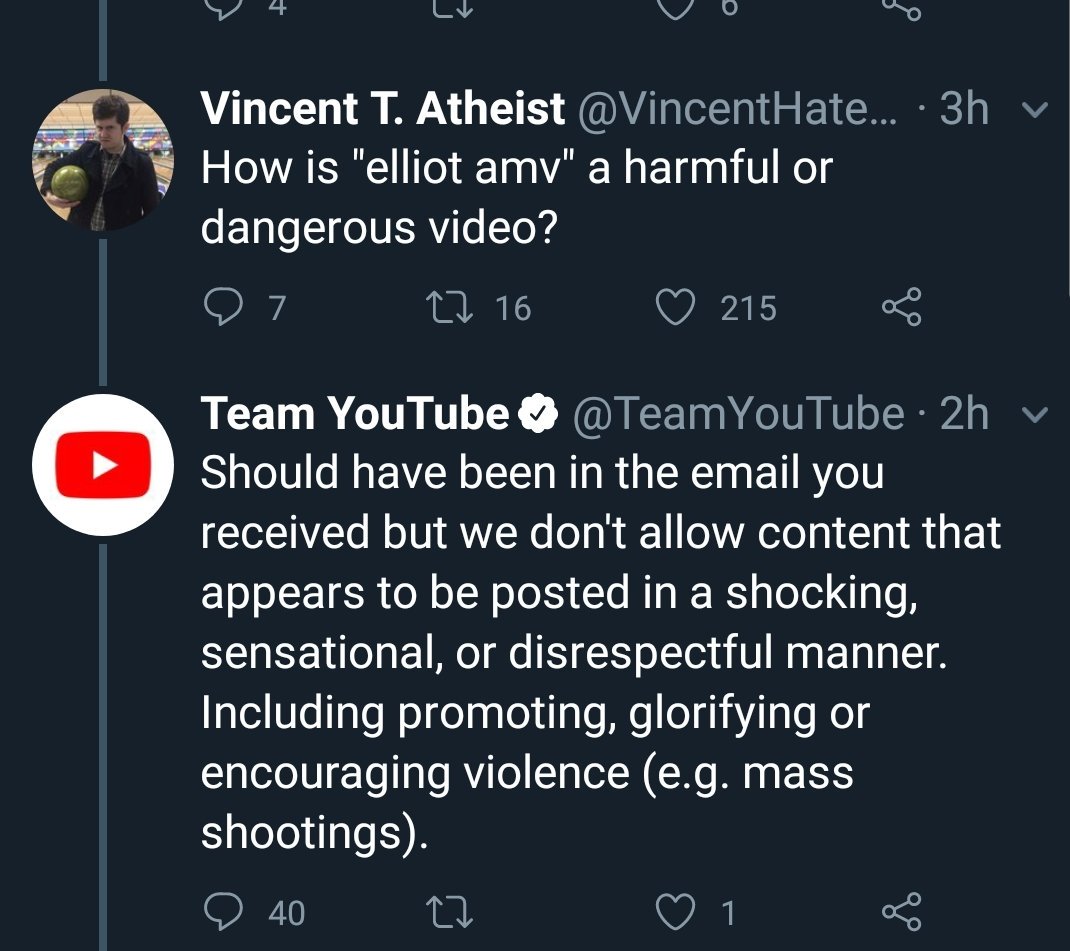The height and width of the screenshot is (951, 1070).
Task: Like Vincent T. Atheist's tweet
Action: tap(674, 307)
